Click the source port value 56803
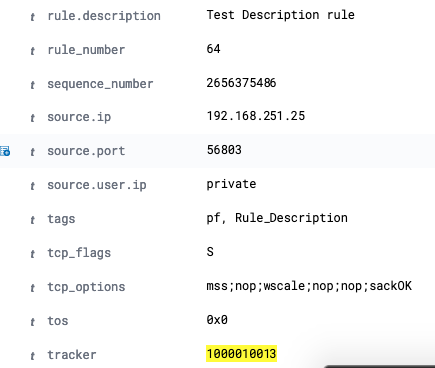This screenshot has height=368, width=435. 224,150
